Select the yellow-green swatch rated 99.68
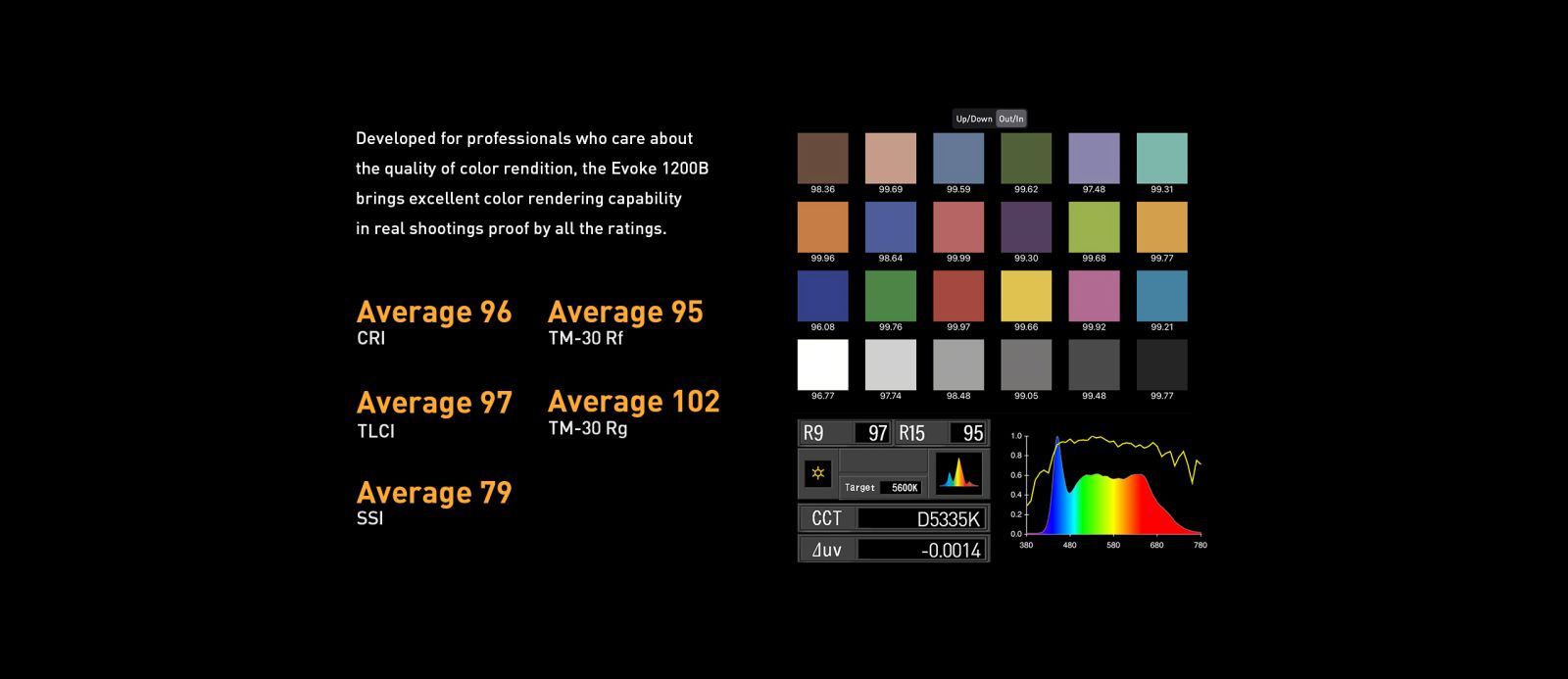The height and width of the screenshot is (679, 1568). pos(1094,227)
